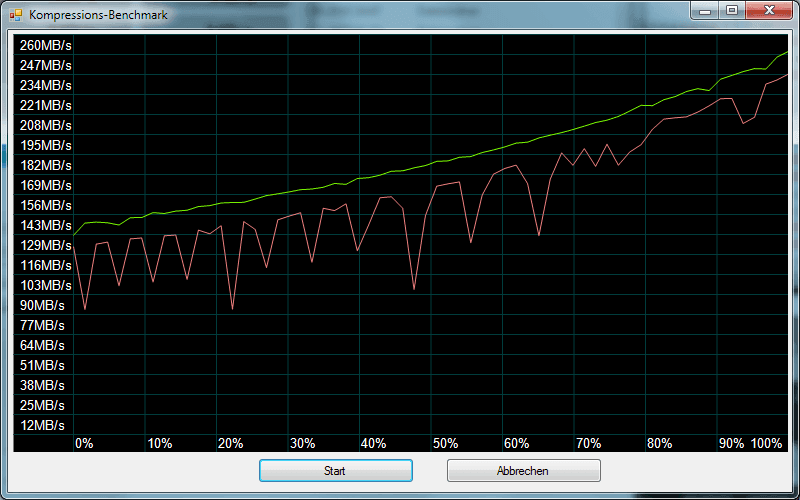Click the 260MB/s axis label

pos(45,46)
